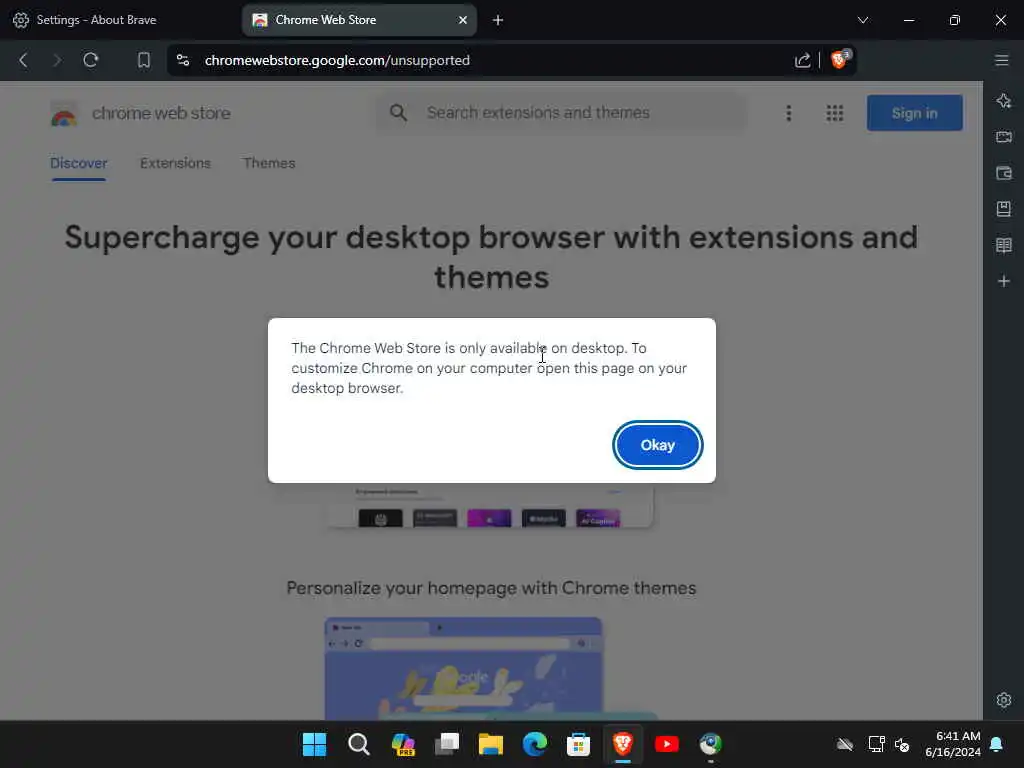Open File Explorer from the taskbar
Screen dimensions: 1024x768
coord(490,744)
